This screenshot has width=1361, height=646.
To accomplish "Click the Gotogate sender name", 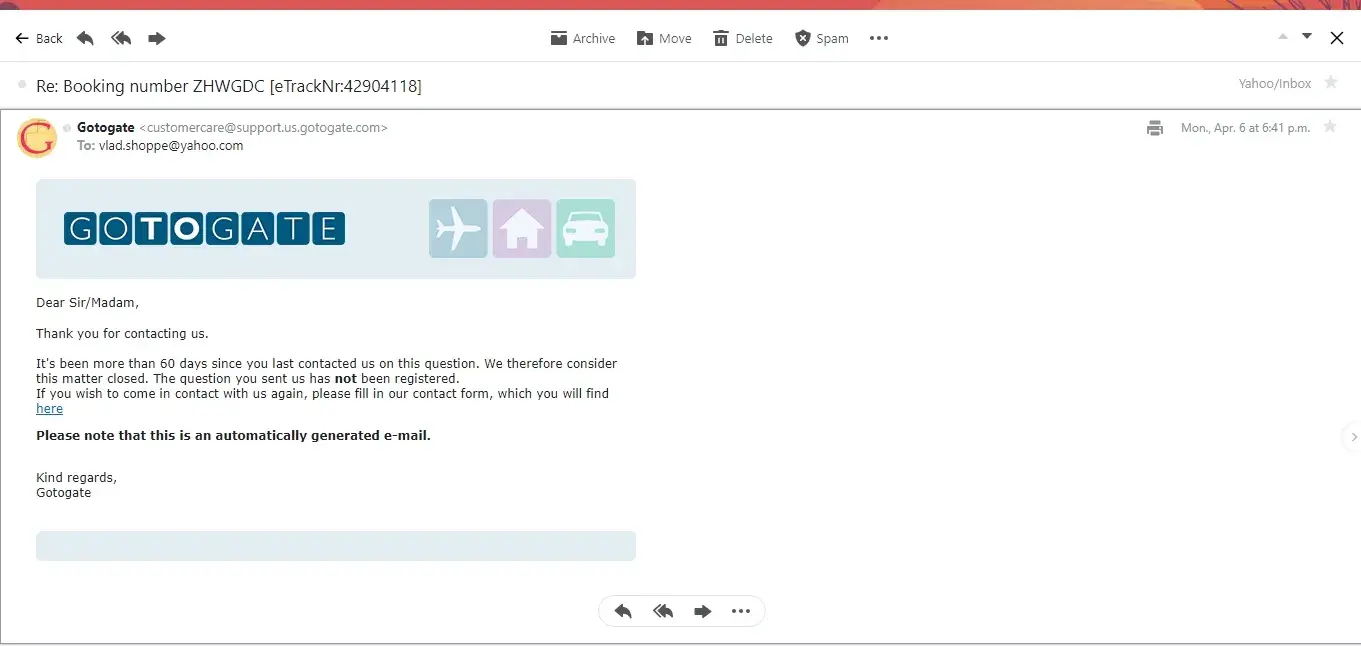I will 106,128.
